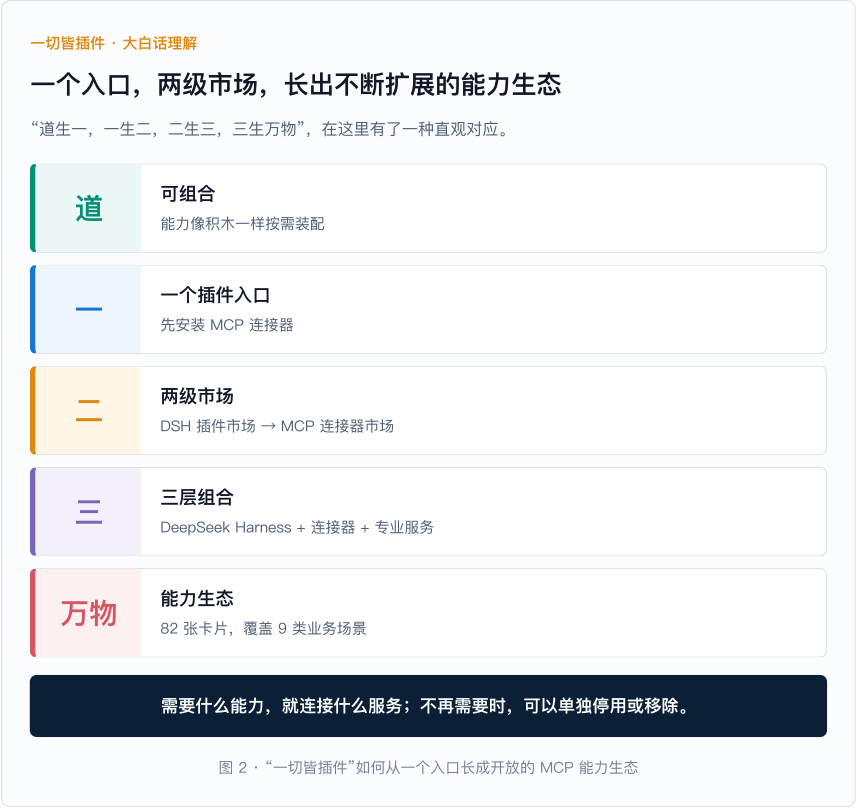Select the 一个插件入口 card title
Screen dimensions: 859x811
(215, 295)
